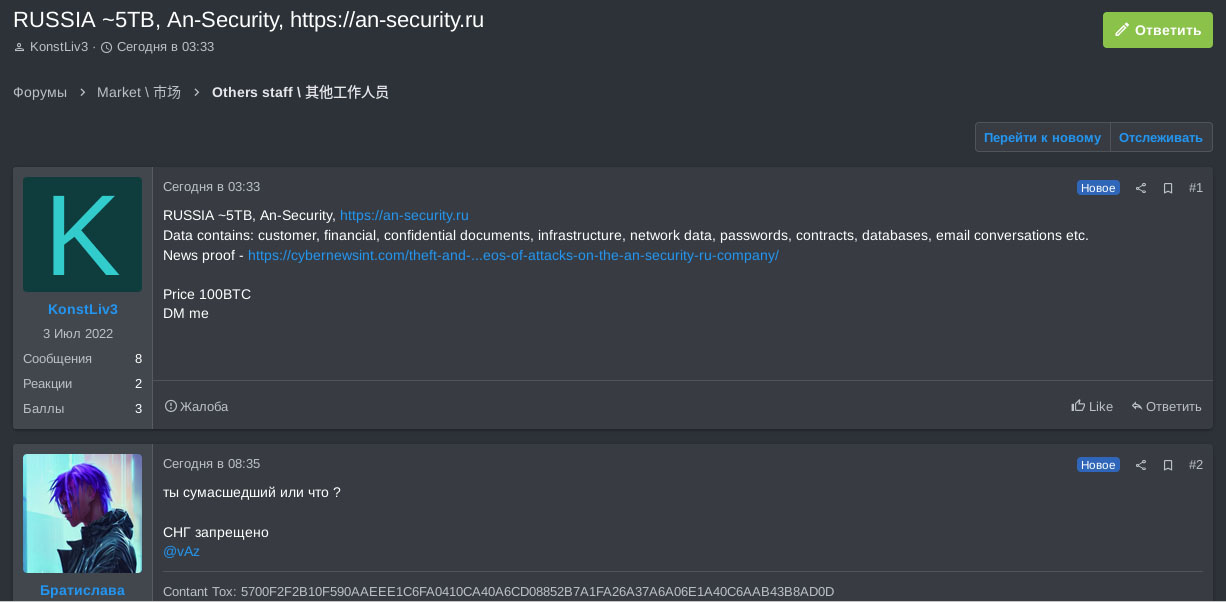Click the share icon on post #2

(1141, 465)
